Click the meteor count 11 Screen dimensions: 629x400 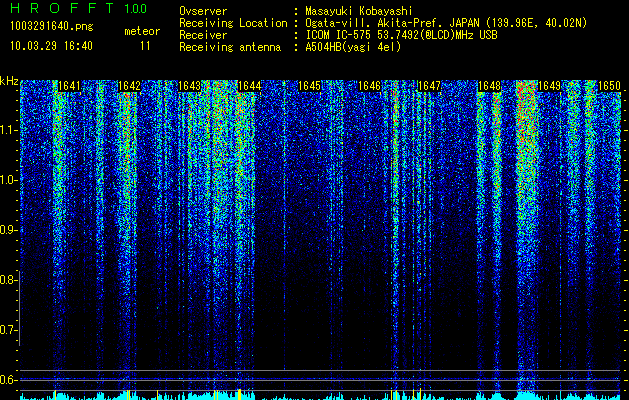coord(145,46)
